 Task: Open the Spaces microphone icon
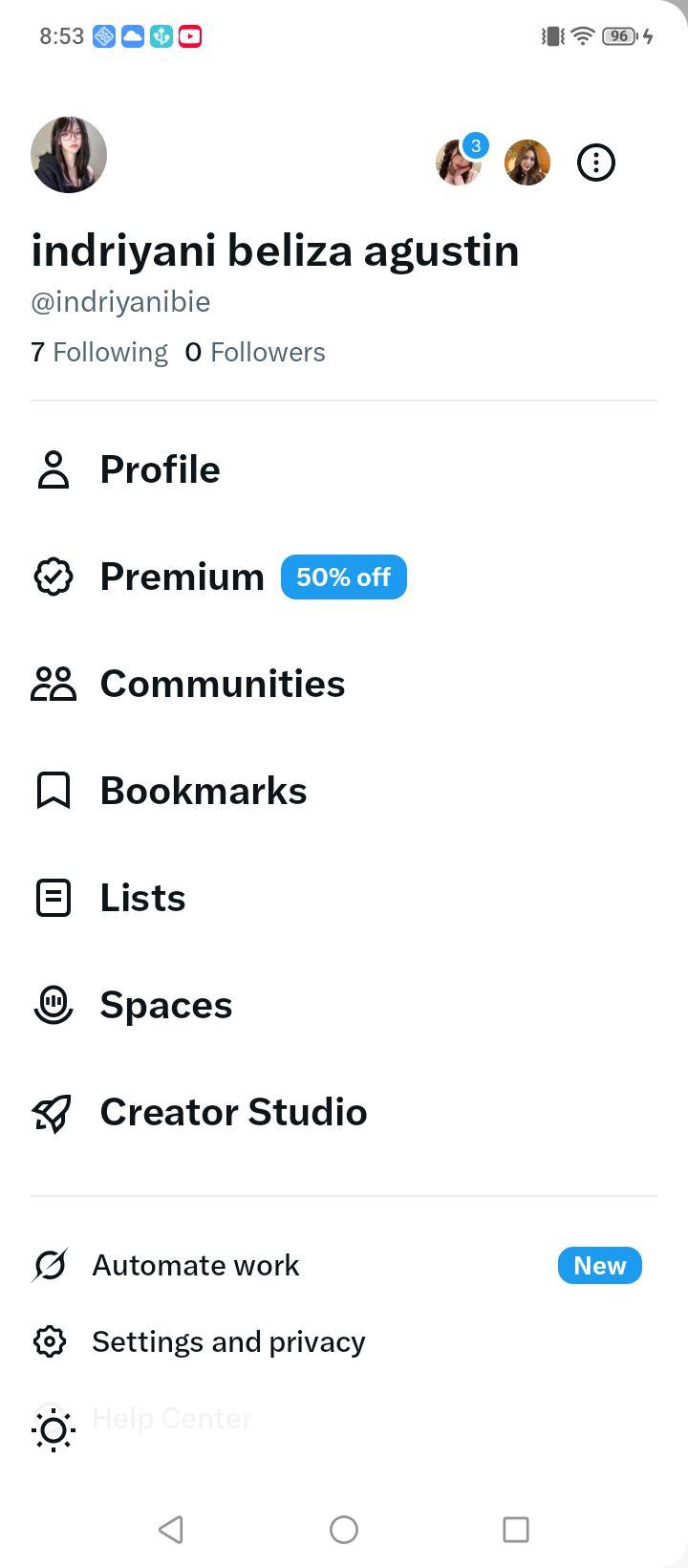54,1006
